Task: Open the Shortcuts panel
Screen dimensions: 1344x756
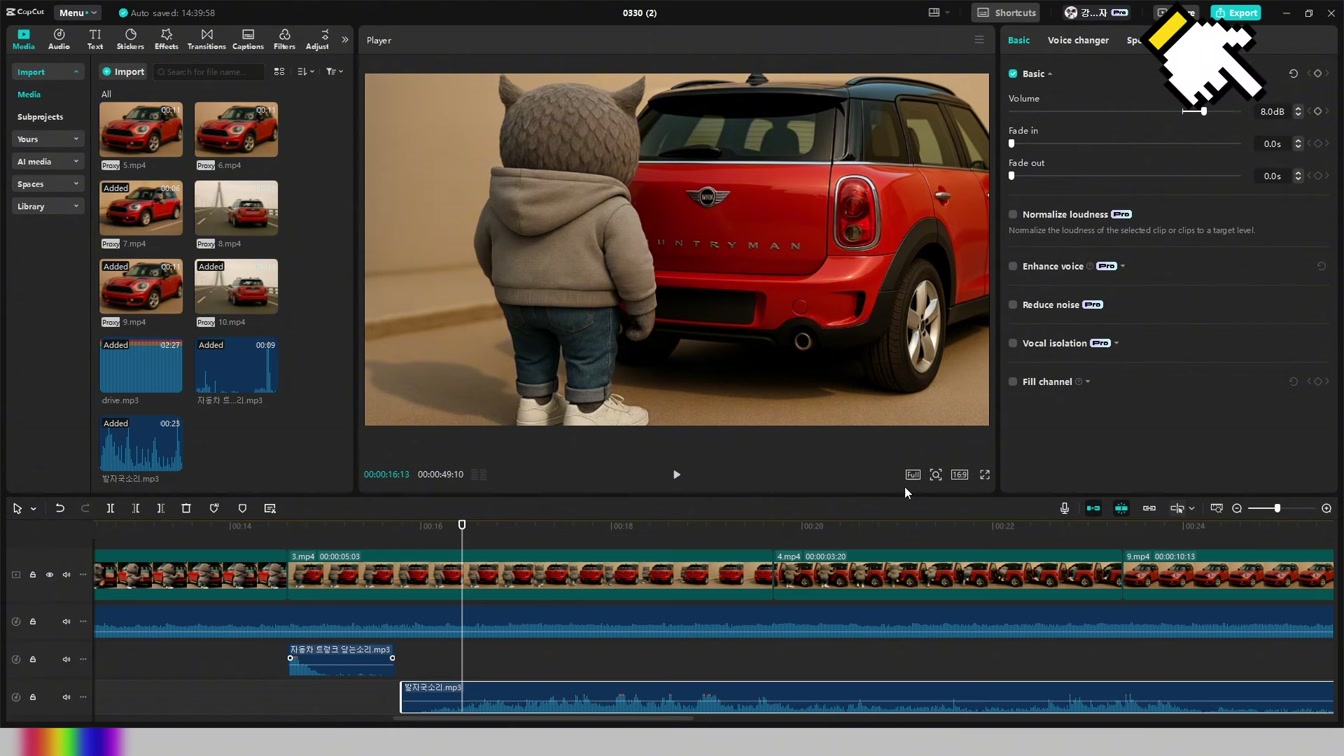Action: [1007, 13]
